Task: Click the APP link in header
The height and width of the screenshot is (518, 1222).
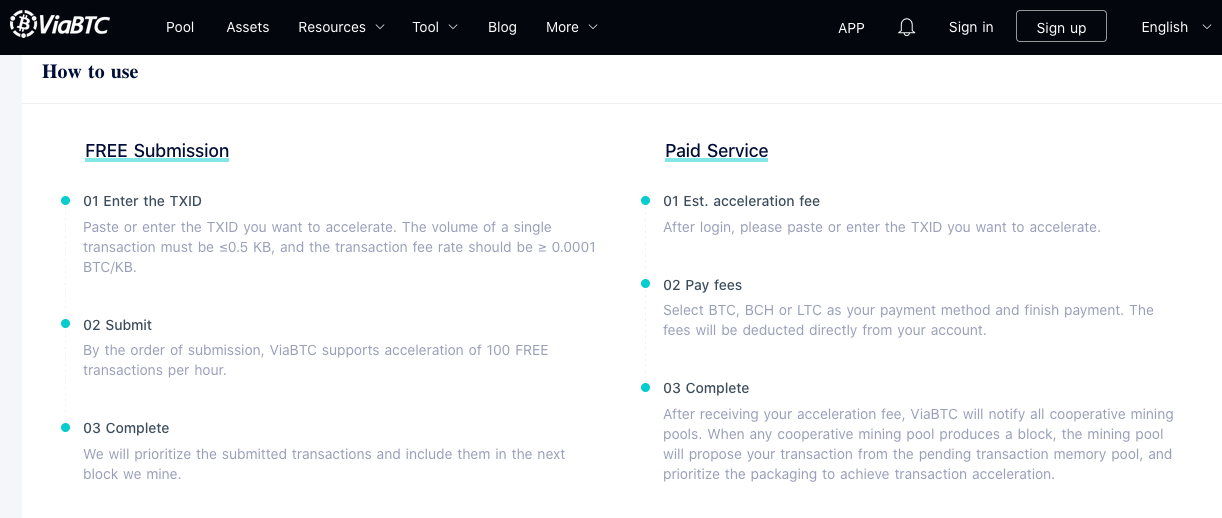Action: point(851,27)
